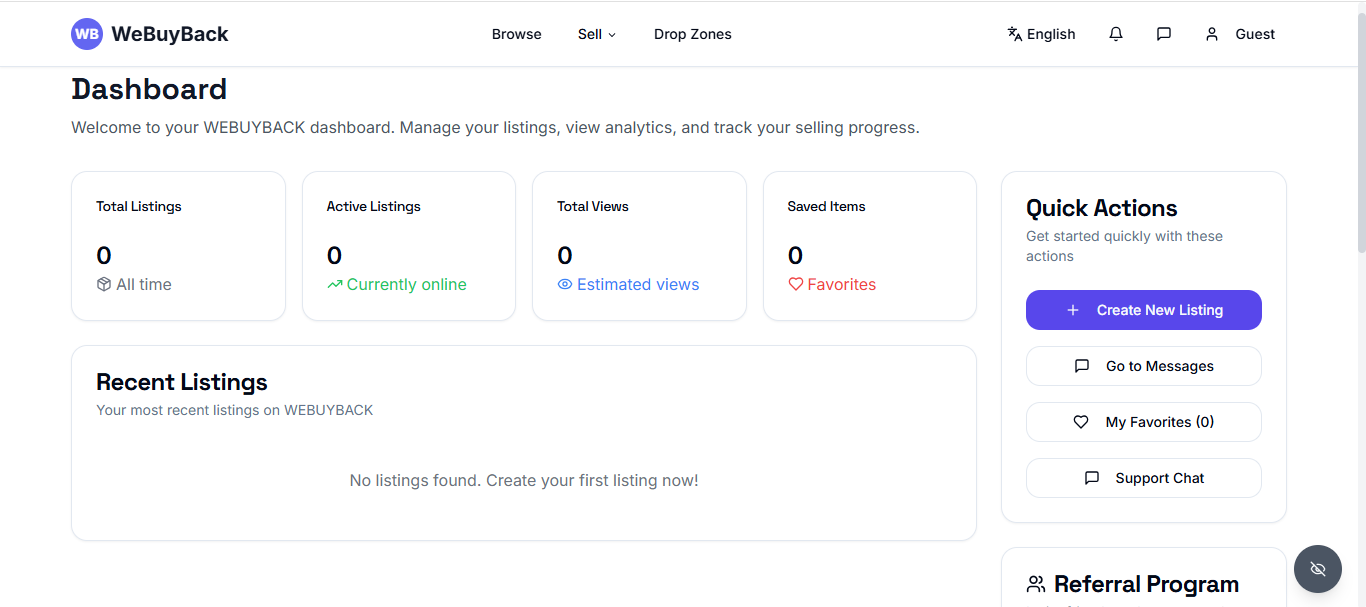The width and height of the screenshot is (1366, 607).
Task: Click the Welcome to your WEBUYBACK dashboard text
Action: 495,128
